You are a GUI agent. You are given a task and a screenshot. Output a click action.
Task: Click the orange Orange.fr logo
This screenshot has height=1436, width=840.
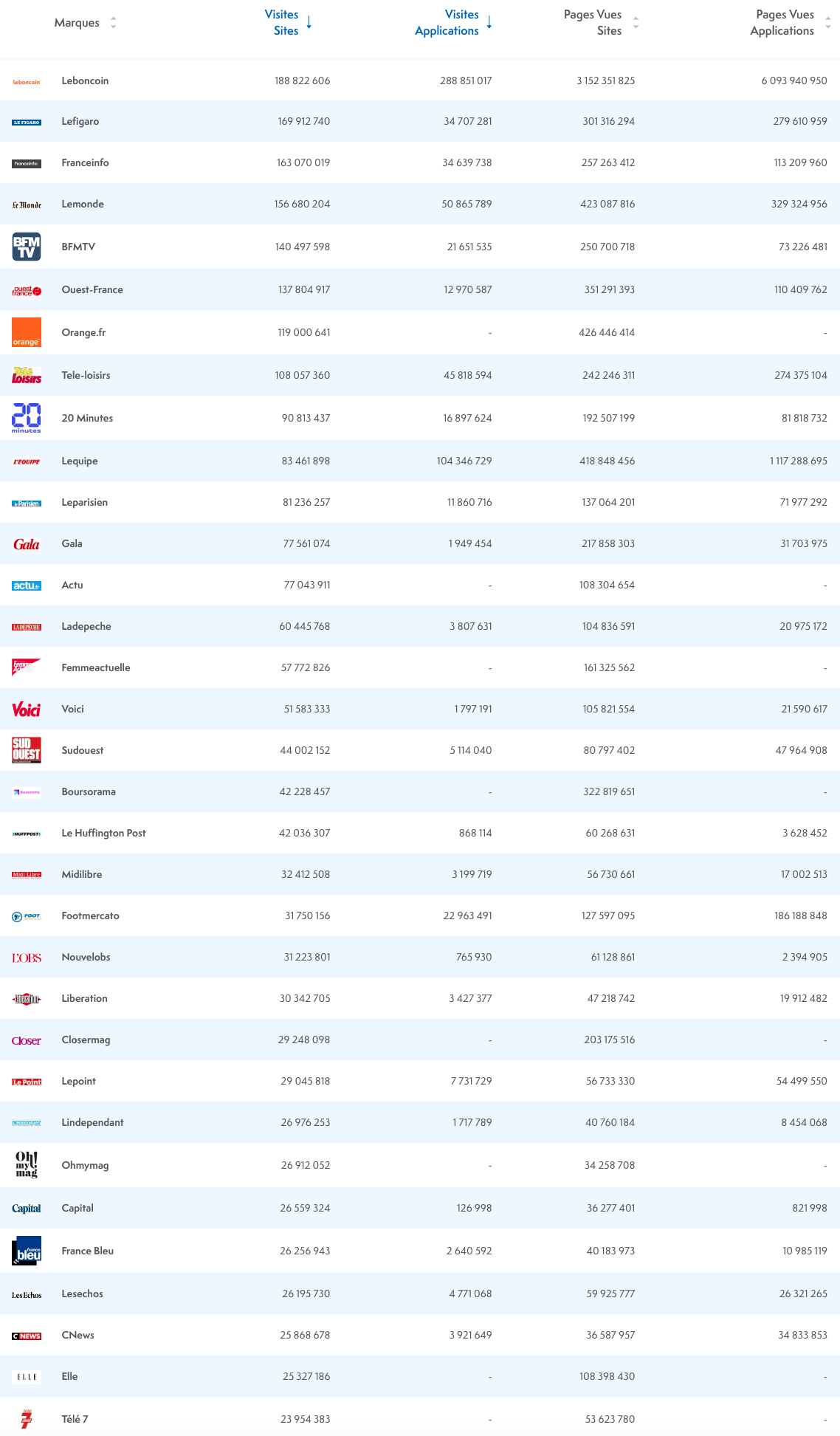point(27,332)
